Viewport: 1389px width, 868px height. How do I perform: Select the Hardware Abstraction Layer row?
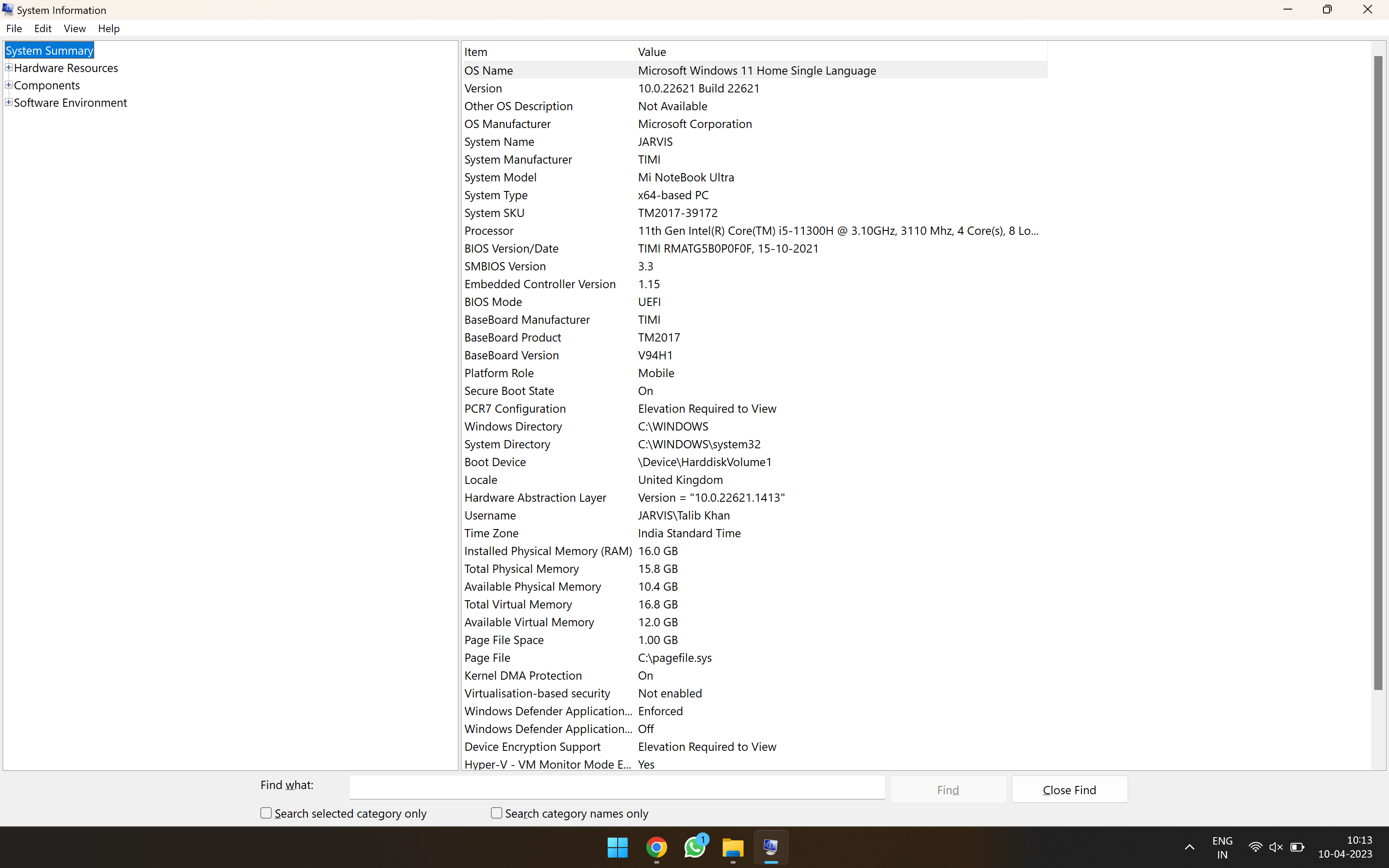(755, 497)
